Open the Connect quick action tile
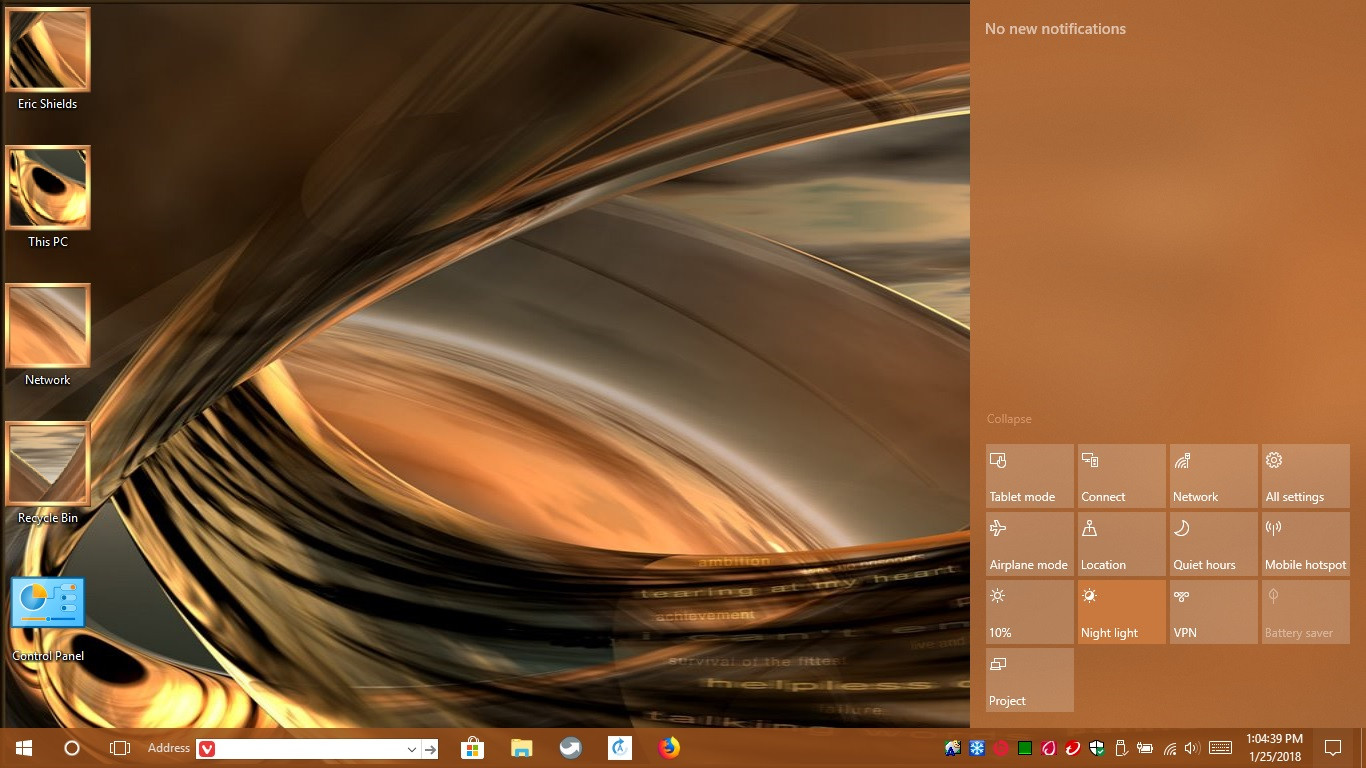The image size is (1366, 768). pos(1122,476)
